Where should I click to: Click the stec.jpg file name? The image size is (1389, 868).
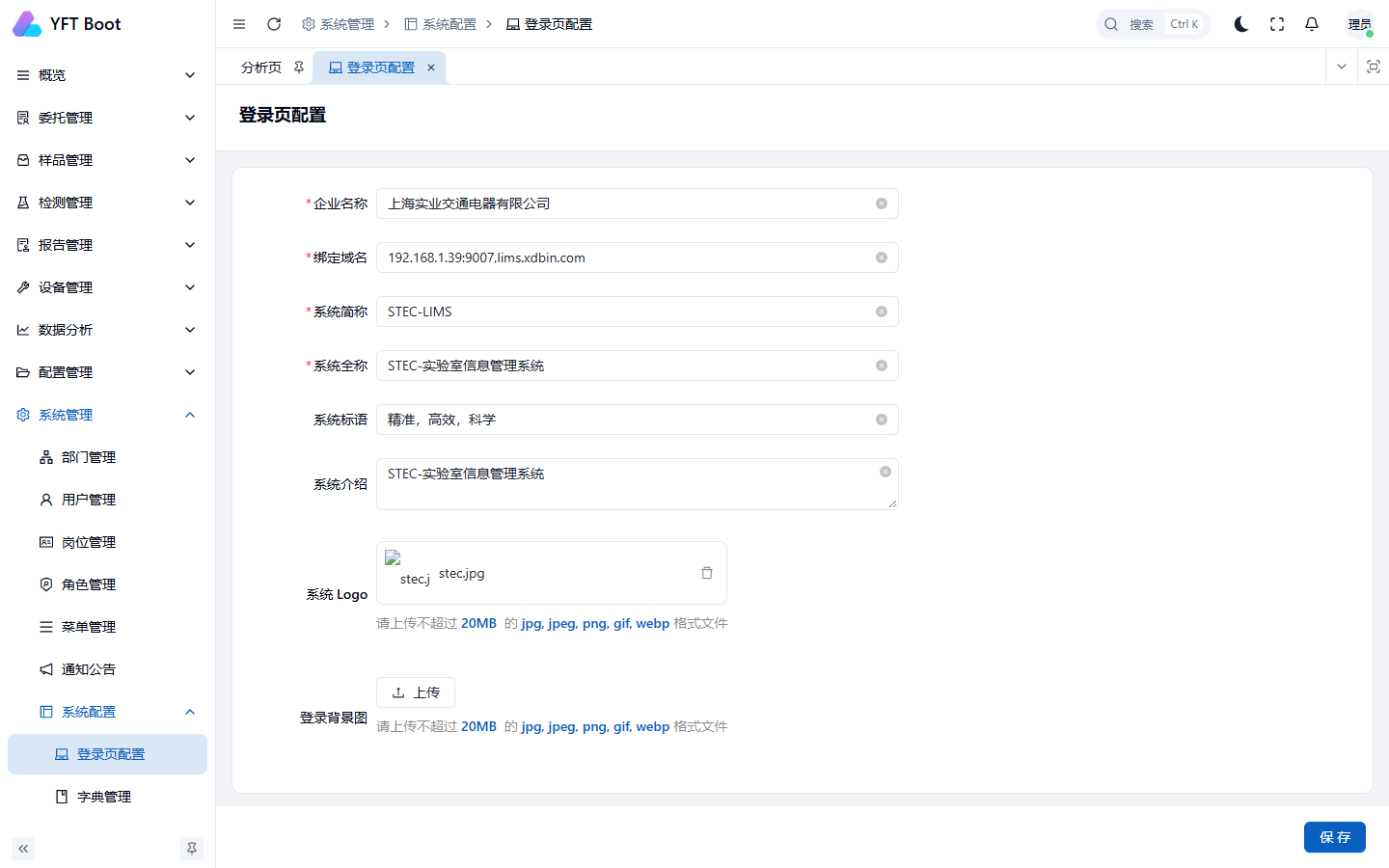pyautogui.click(x=462, y=573)
